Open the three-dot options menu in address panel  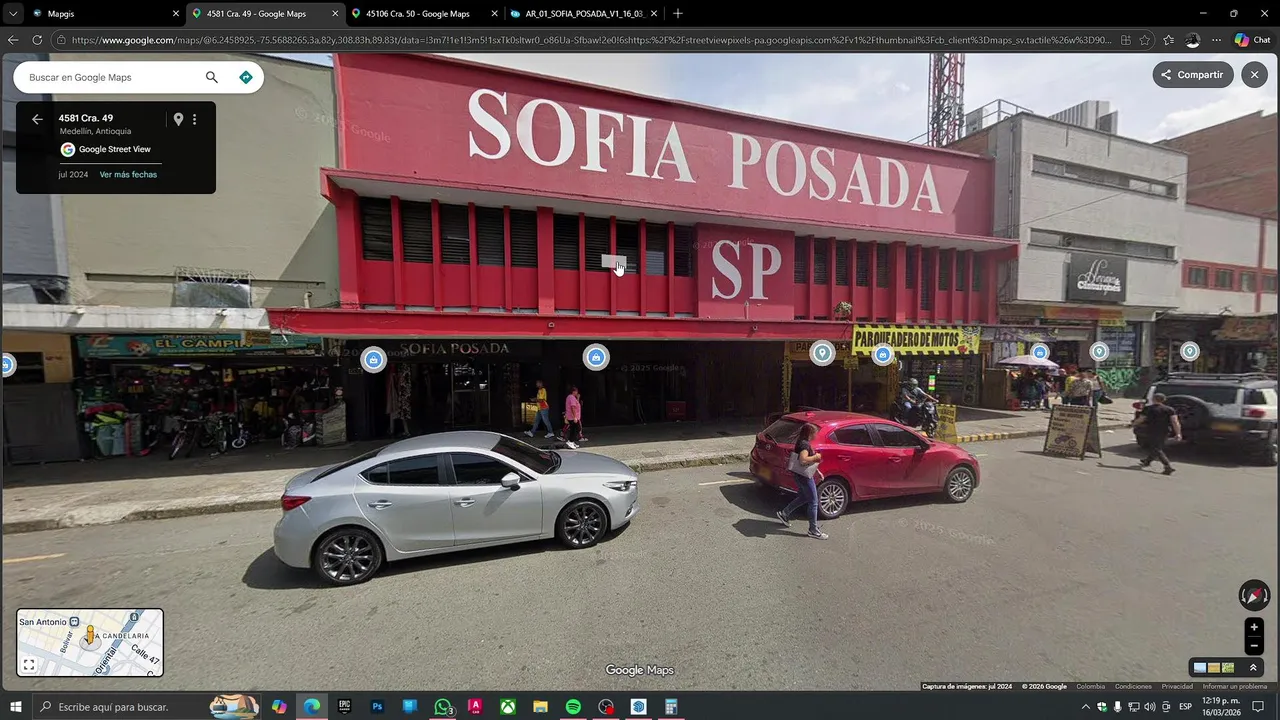point(194,119)
